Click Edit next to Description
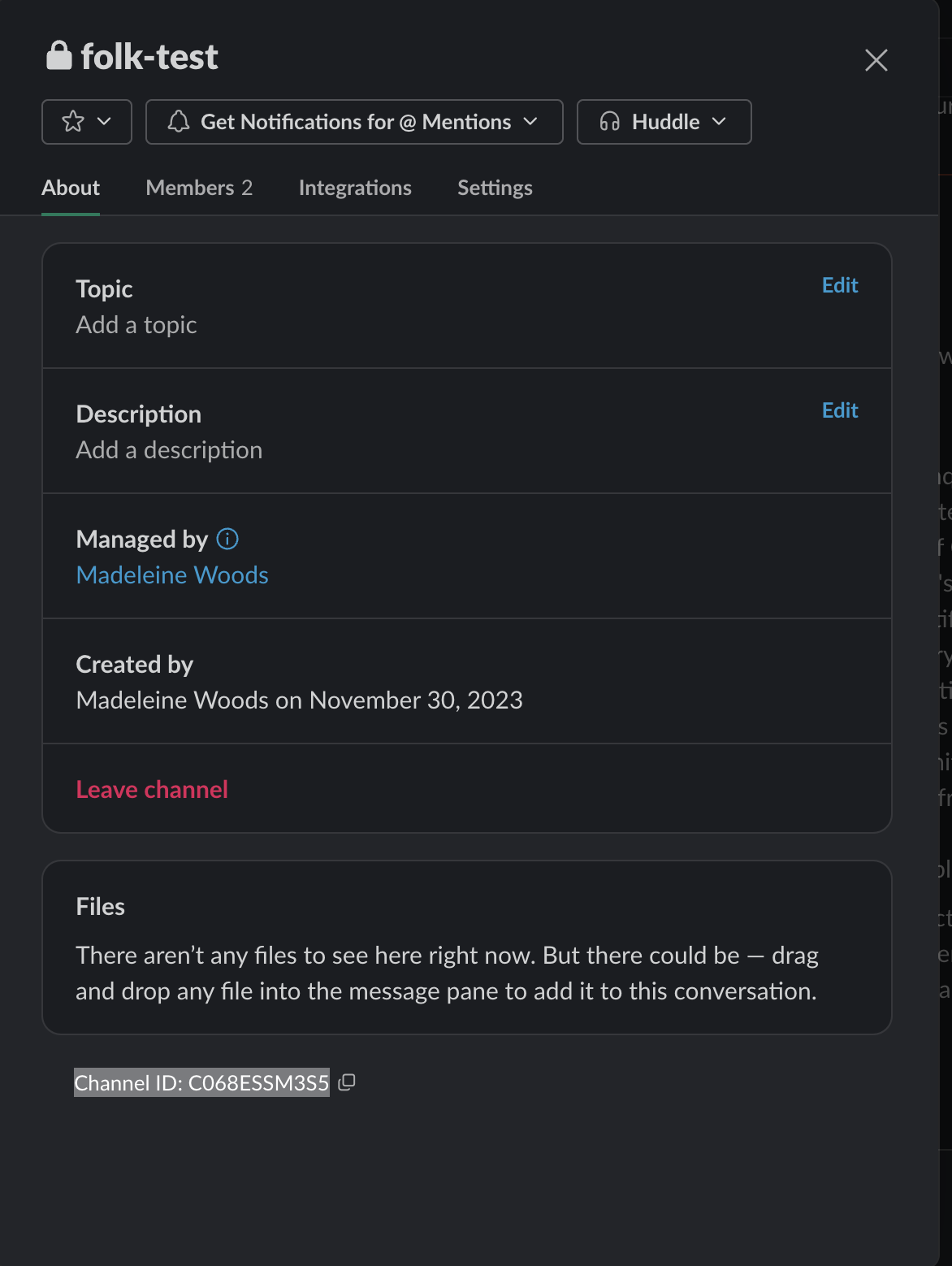Image resolution: width=952 pixels, height=1266 pixels. (x=839, y=410)
